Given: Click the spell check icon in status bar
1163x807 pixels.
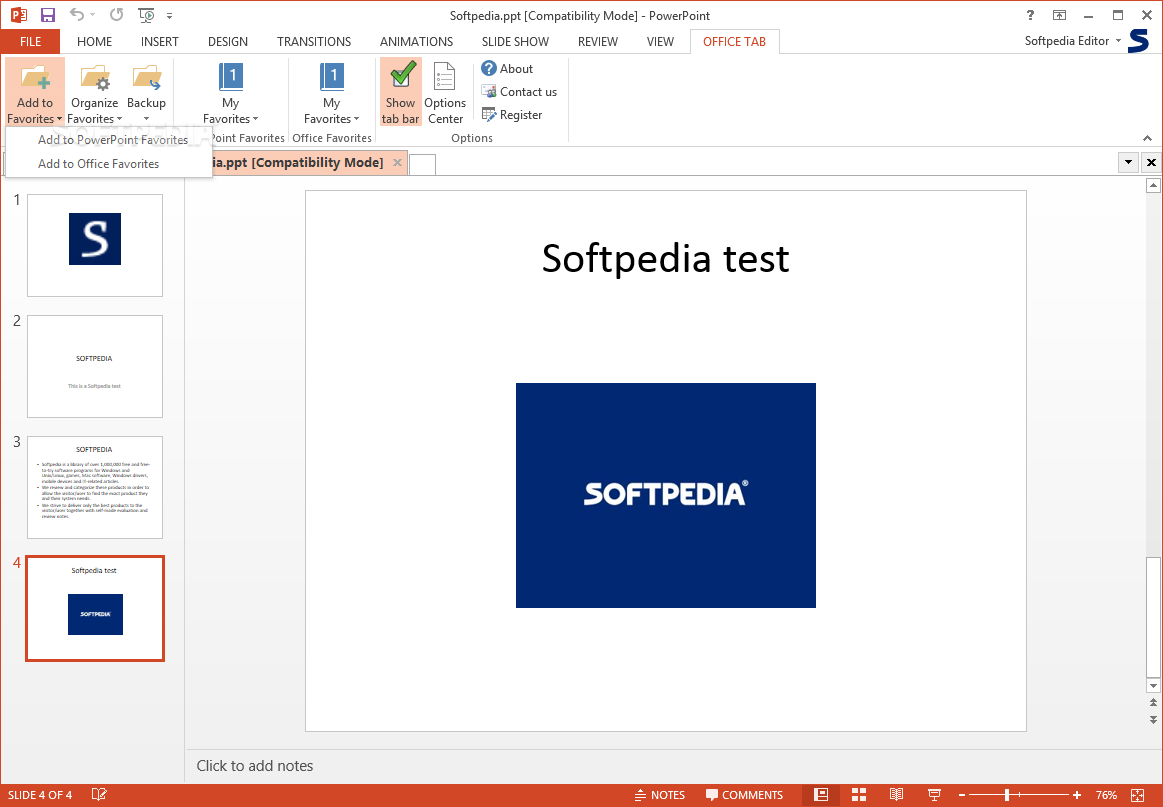Looking at the screenshot, I should pyautogui.click(x=99, y=794).
